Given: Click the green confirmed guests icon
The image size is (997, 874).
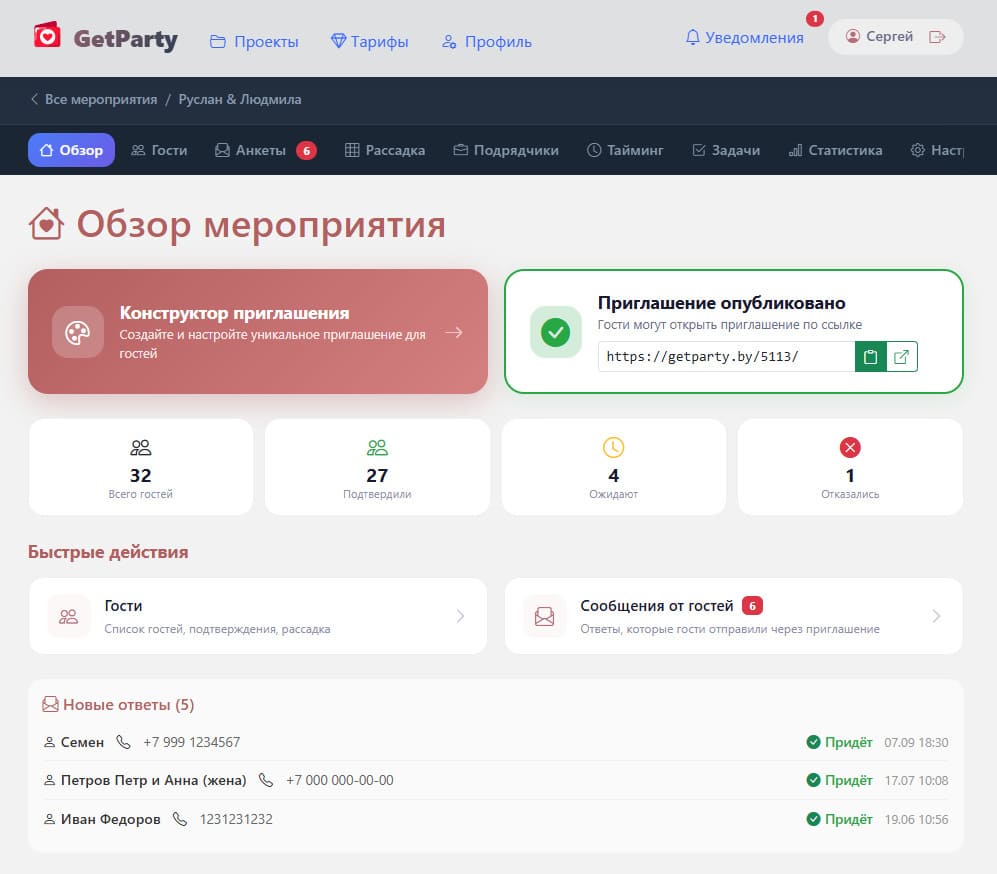Looking at the screenshot, I should (377, 447).
